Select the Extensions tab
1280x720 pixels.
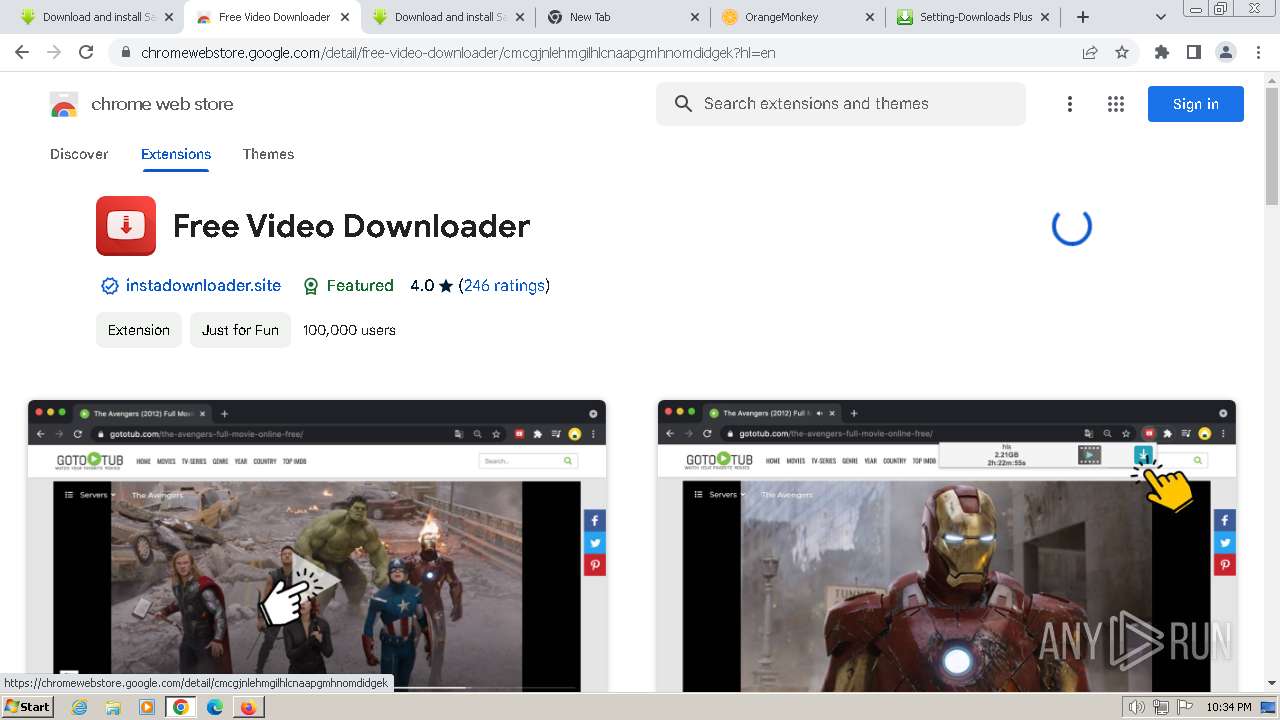tap(176, 154)
